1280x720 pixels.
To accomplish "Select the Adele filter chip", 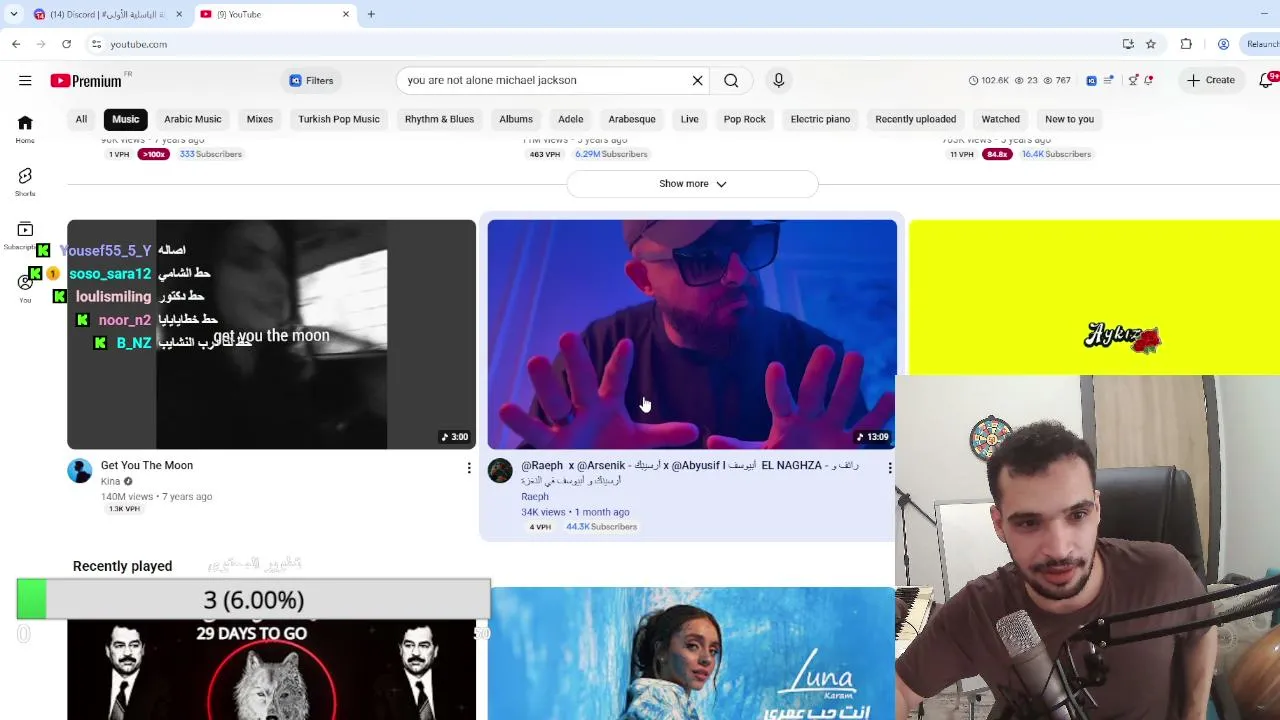I will click(x=571, y=119).
